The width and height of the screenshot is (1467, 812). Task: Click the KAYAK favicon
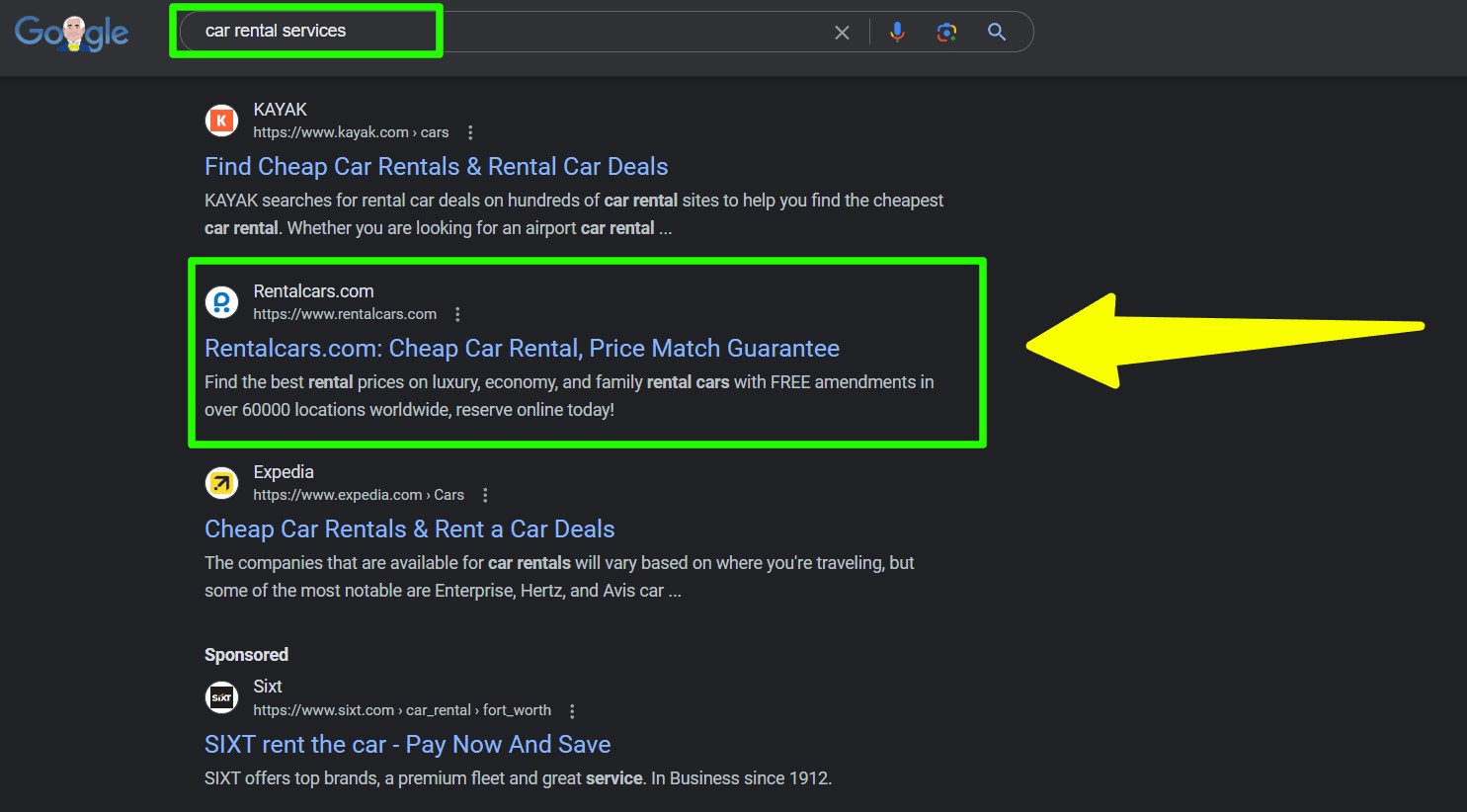221,121
